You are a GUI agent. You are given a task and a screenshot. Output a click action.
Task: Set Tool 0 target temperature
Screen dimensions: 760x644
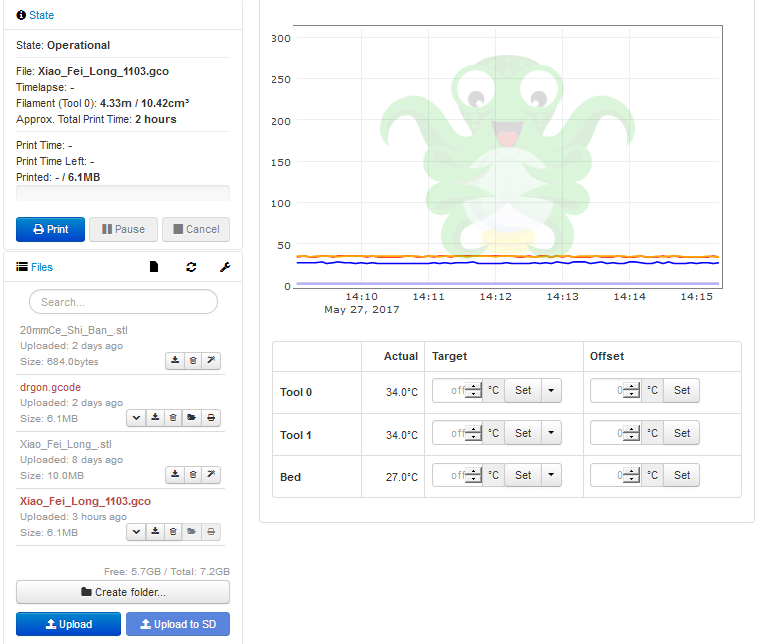click(523, 391)
